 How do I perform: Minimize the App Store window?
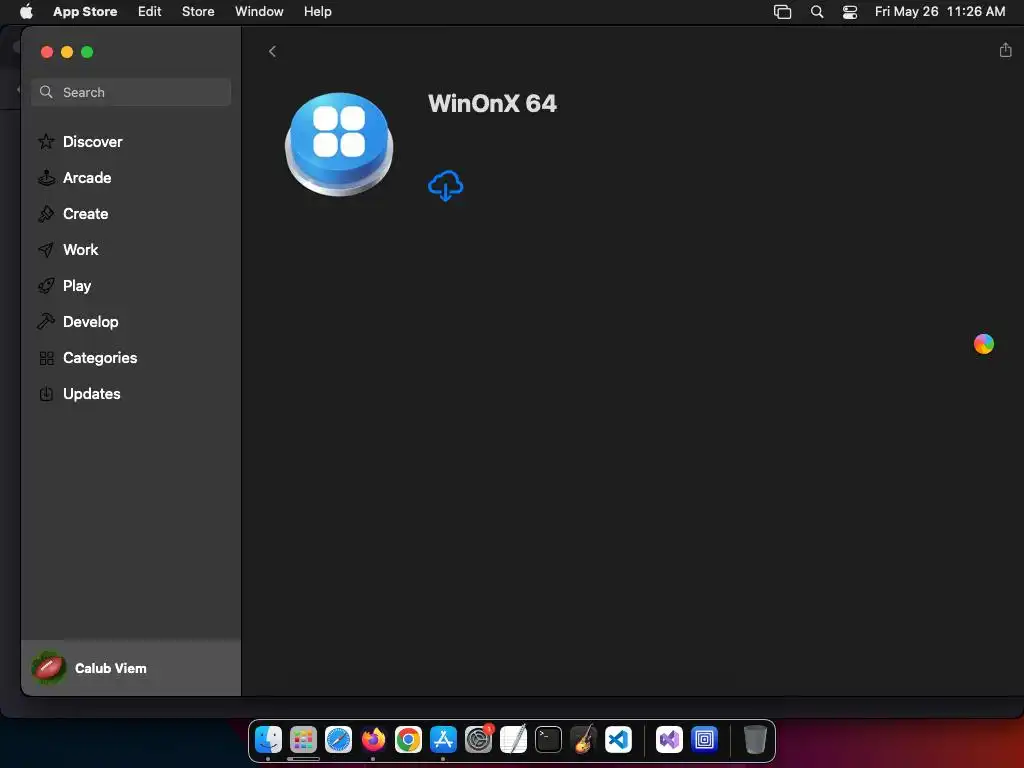click(67, 52)
